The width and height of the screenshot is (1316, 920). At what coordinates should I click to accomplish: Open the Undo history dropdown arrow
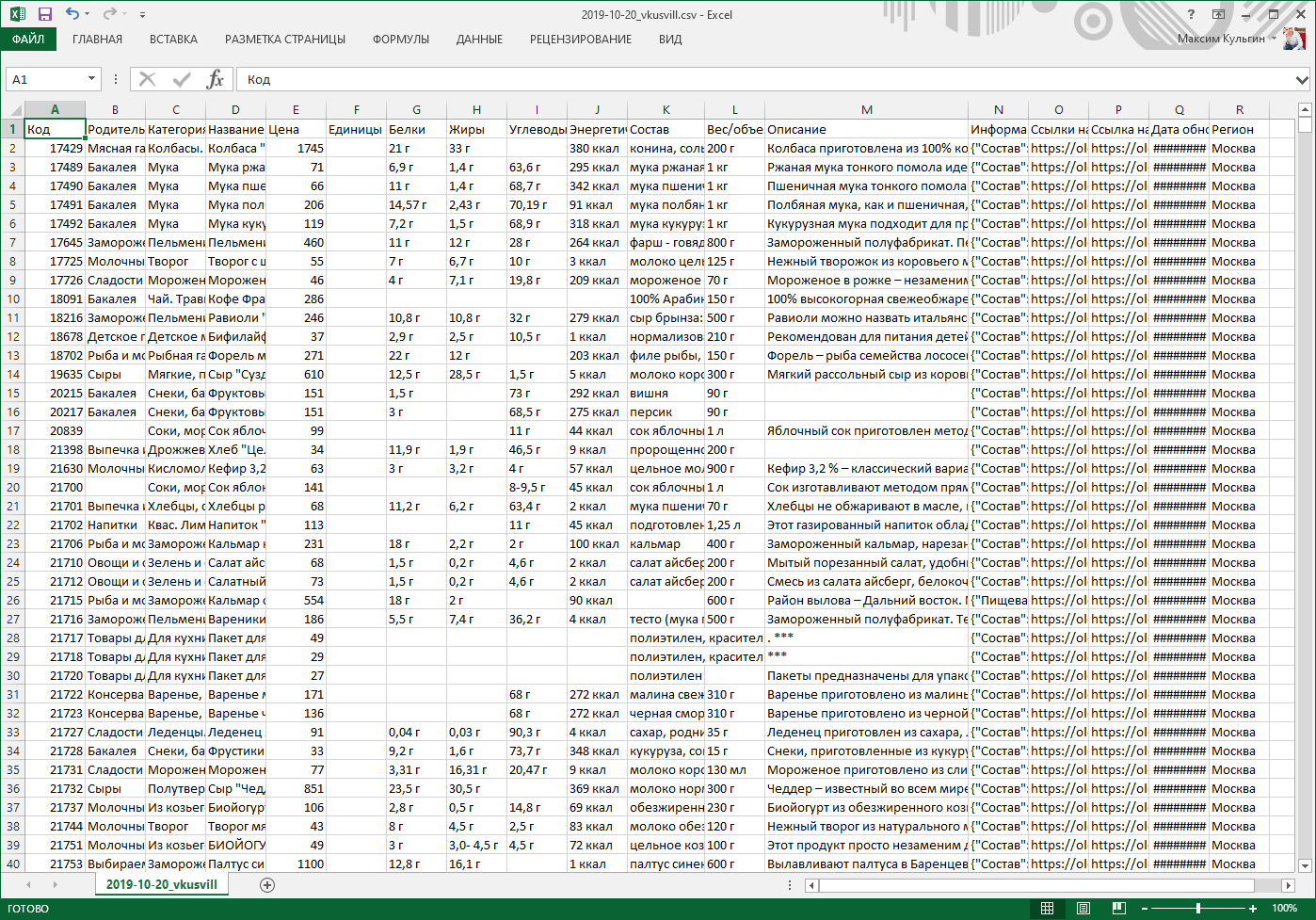88,14
